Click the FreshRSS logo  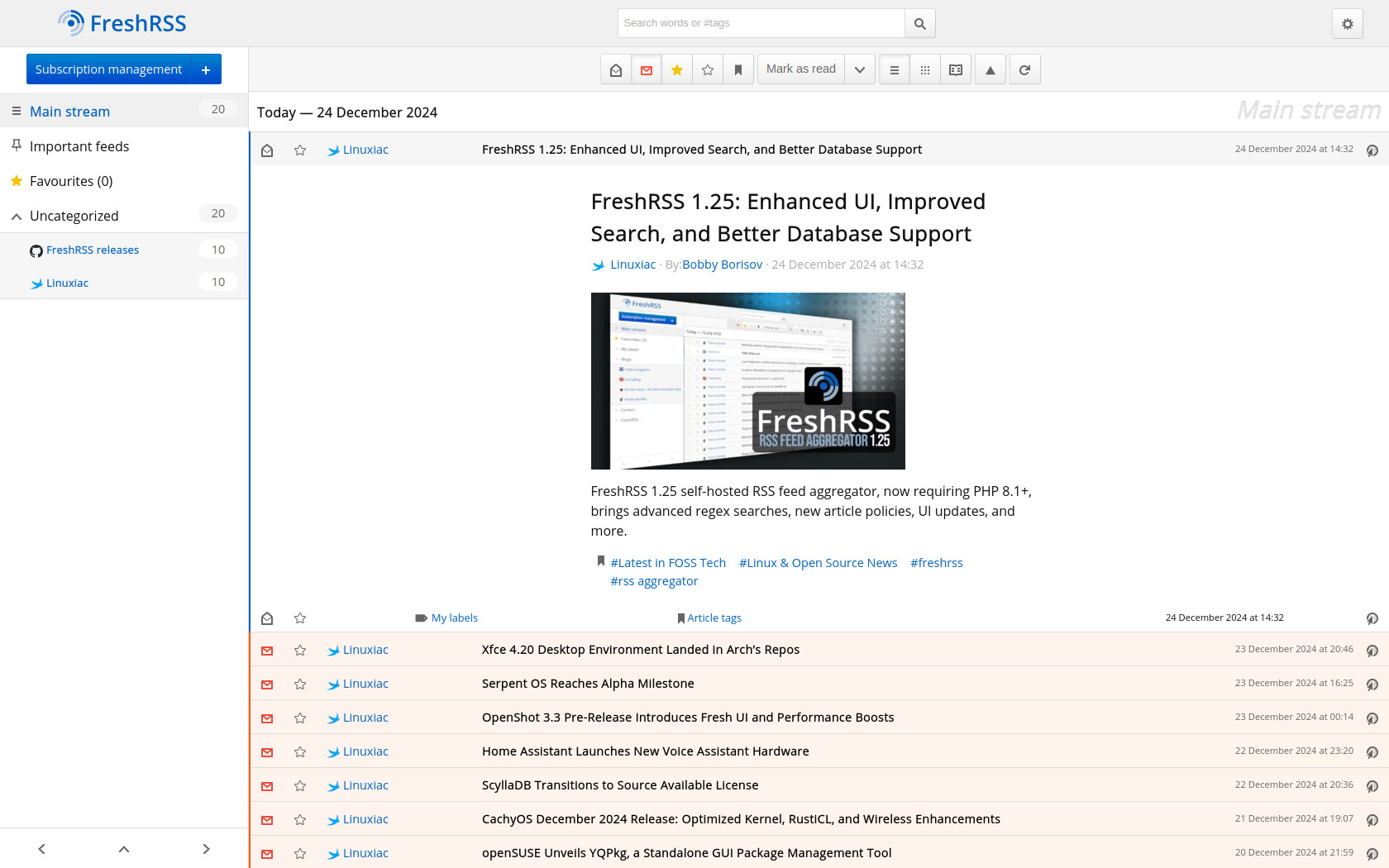coord(122,23)
